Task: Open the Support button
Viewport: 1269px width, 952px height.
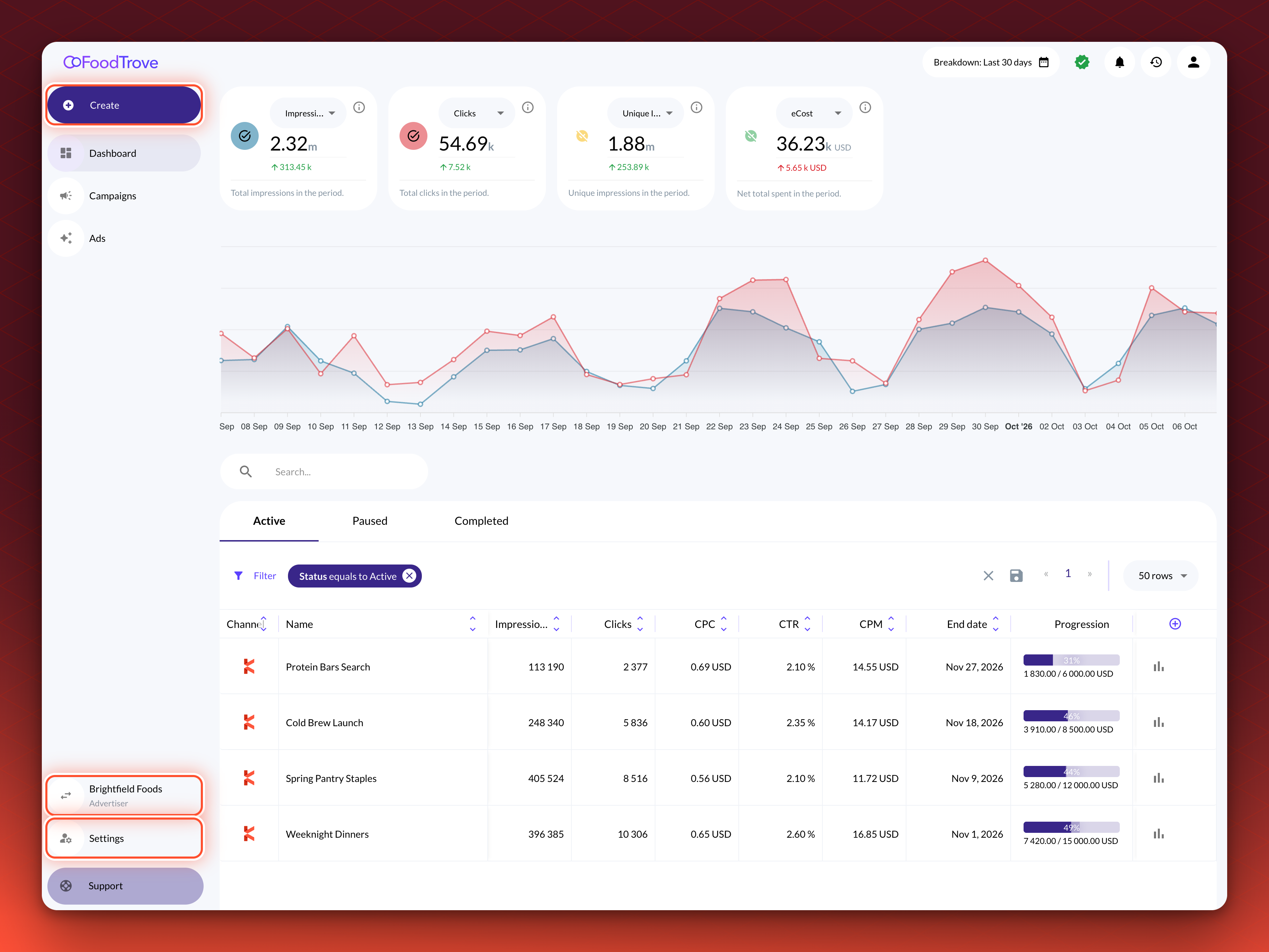Action: click(x=125, y=885)
